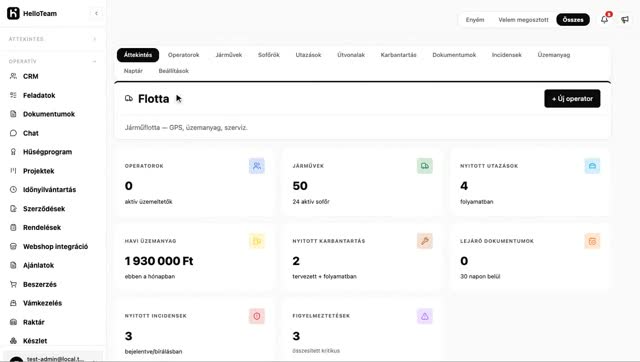The width and height of the screenshot is (640, 362).
Task: Collapse the Operatív sidebar section
Action: (x=53, y=61)
